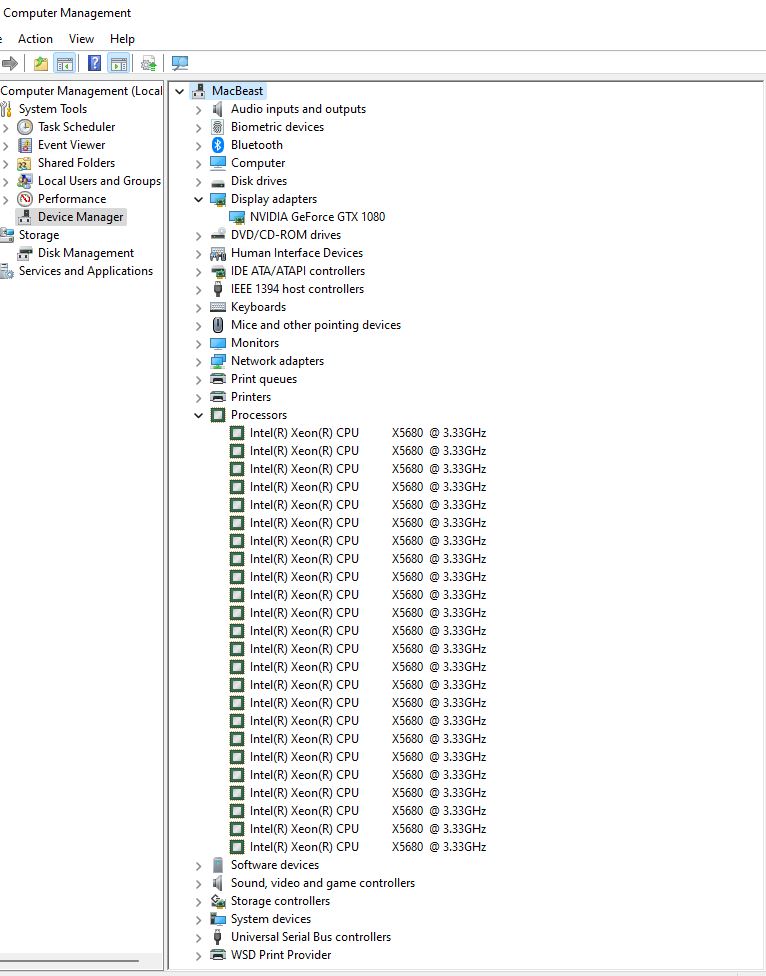Open the Help menu
This screenshot has width=766, height=976.
[123, 39]
